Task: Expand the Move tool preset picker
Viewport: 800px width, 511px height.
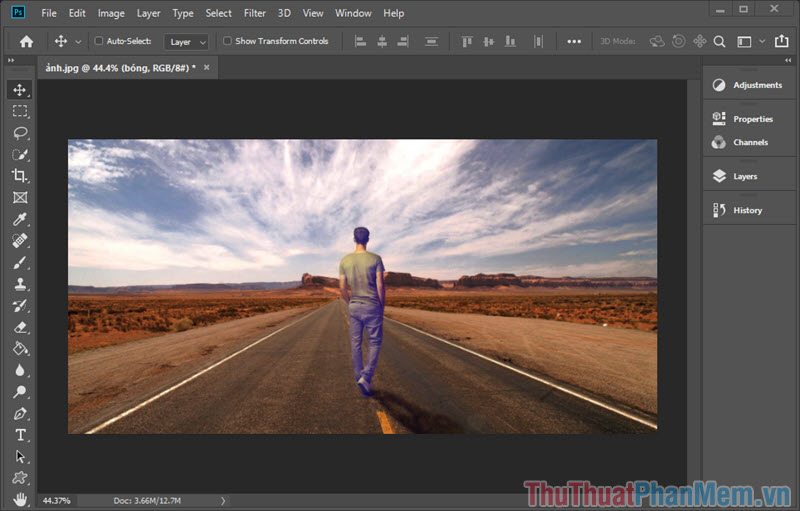Action: tap(78, 42)
